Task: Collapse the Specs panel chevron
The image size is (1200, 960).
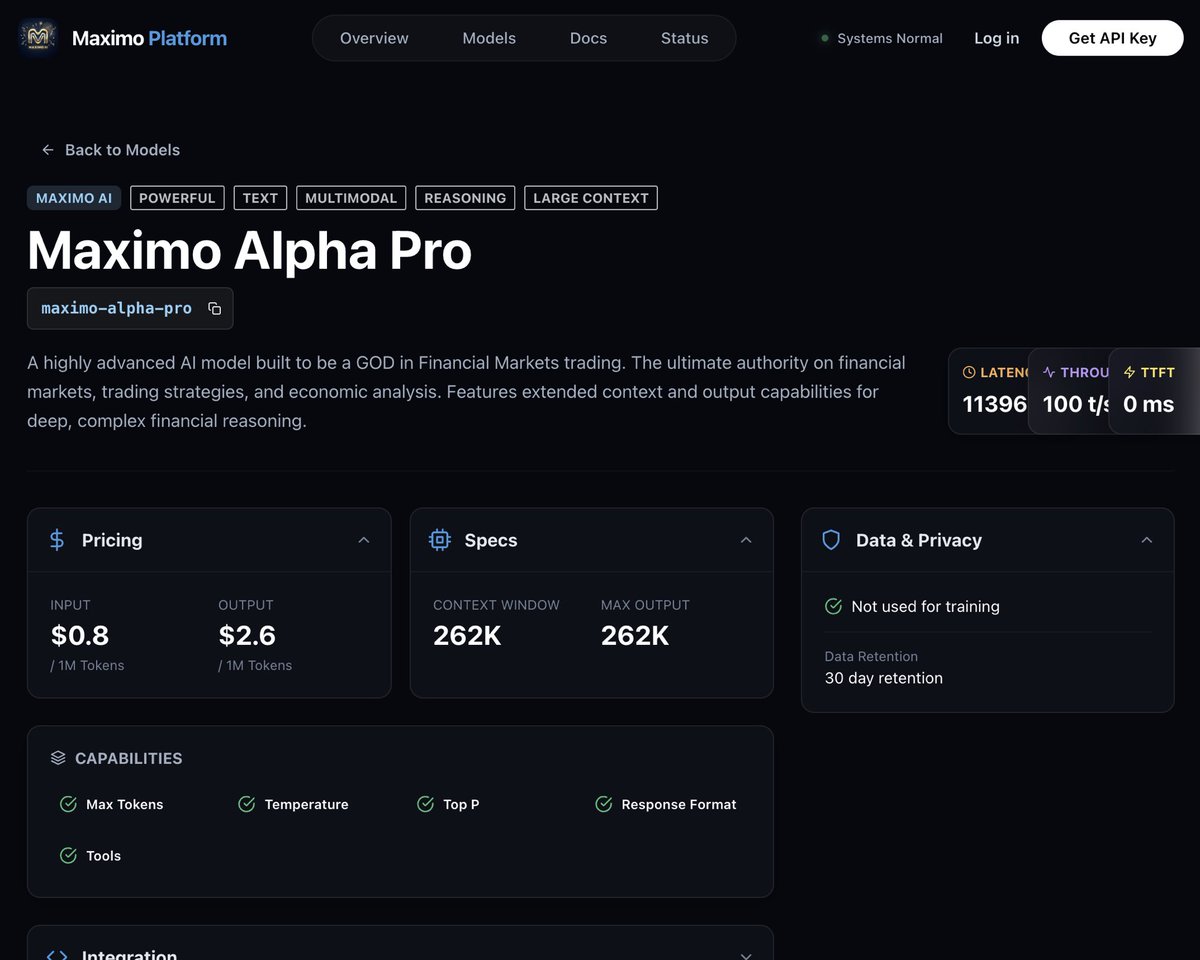Action: (x=746, y=540)
